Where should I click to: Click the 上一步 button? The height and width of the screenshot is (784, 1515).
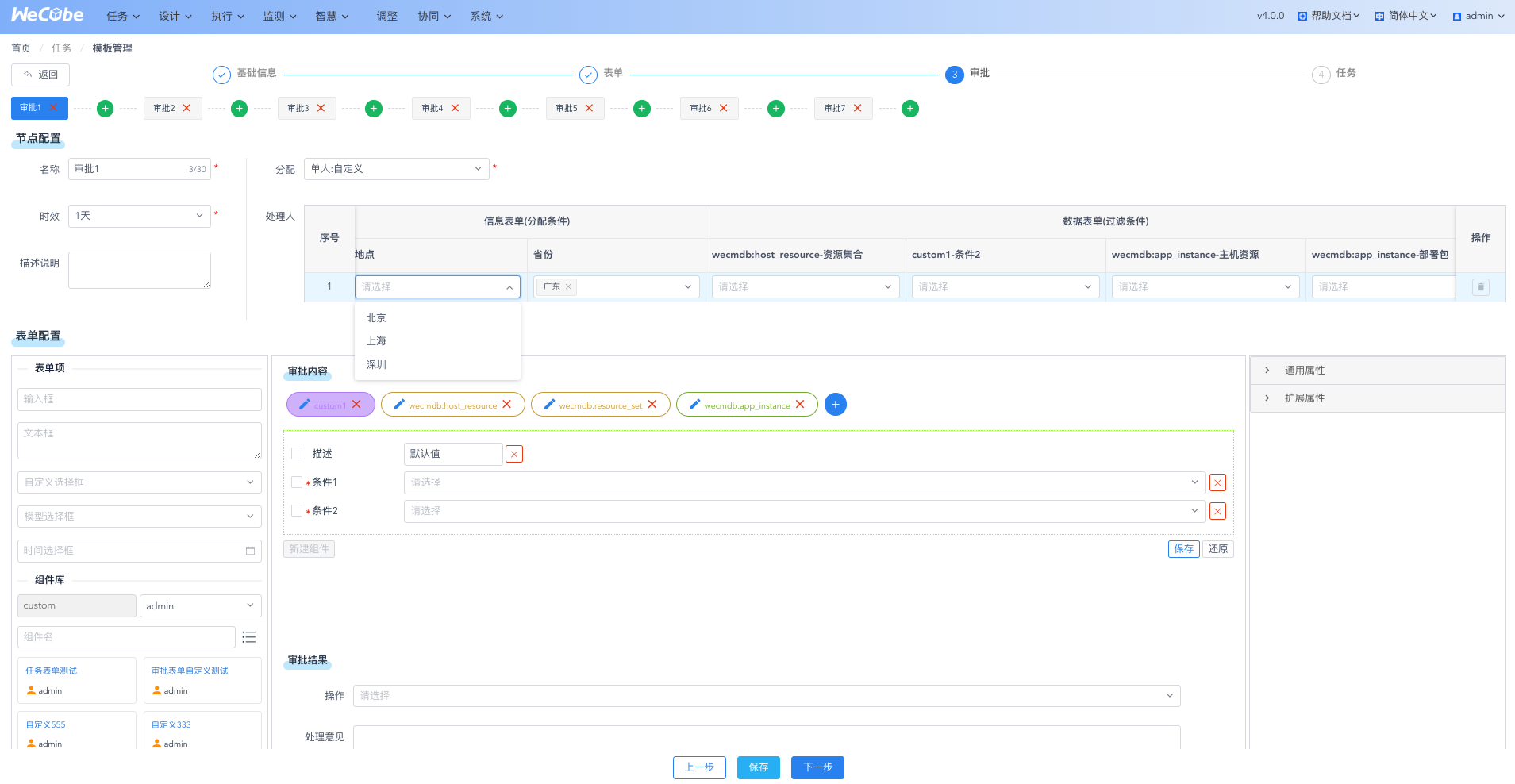coord(699,767)
